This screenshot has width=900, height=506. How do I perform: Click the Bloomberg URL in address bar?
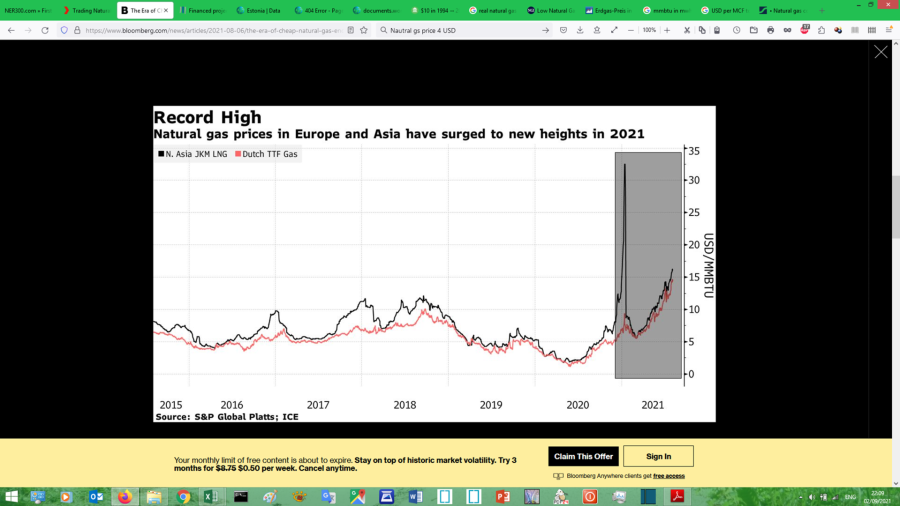coord(220,30)
